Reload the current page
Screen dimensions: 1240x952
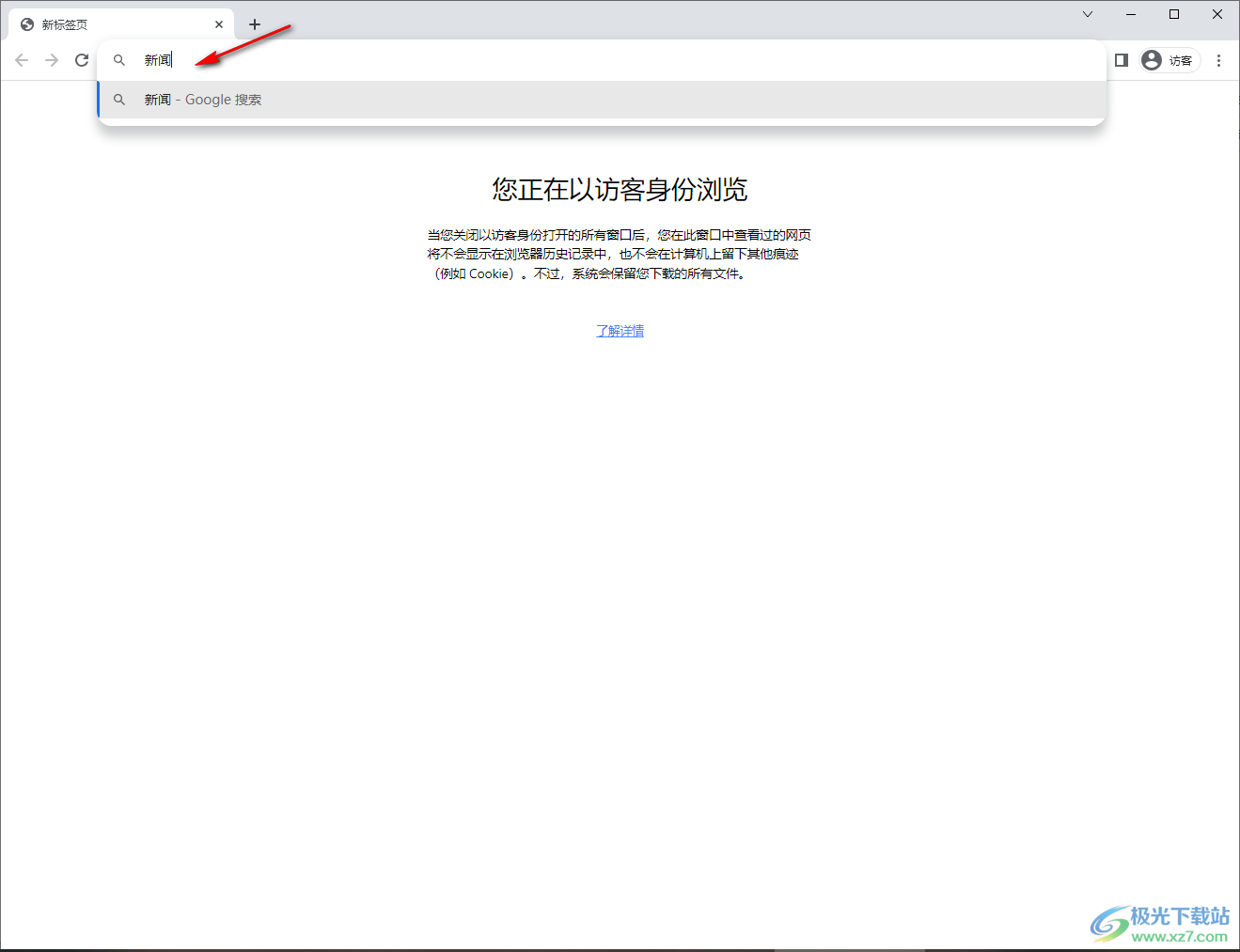pyautogui.click(x=82, y=60)
